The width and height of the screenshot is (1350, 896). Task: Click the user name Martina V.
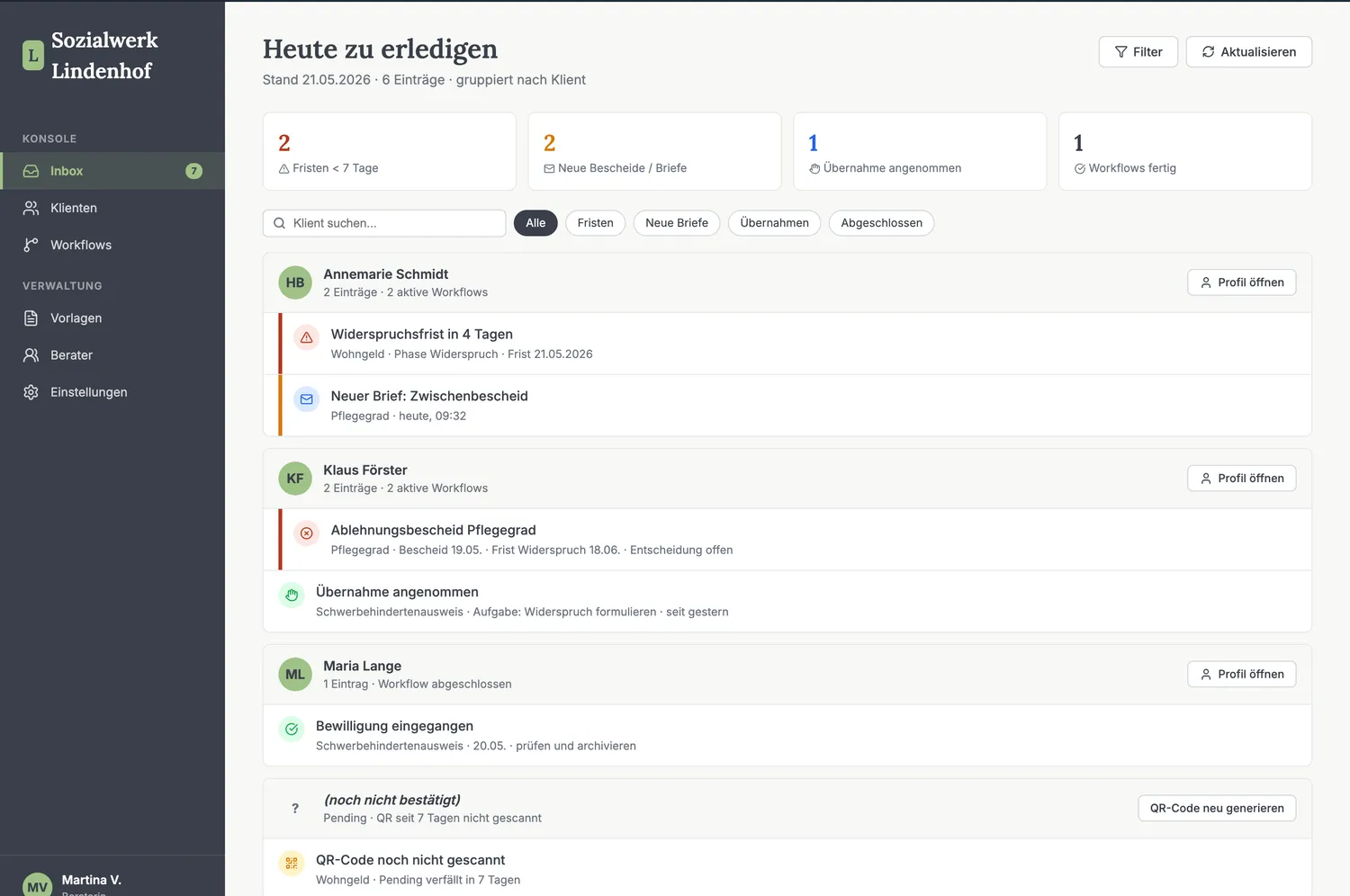92,880
